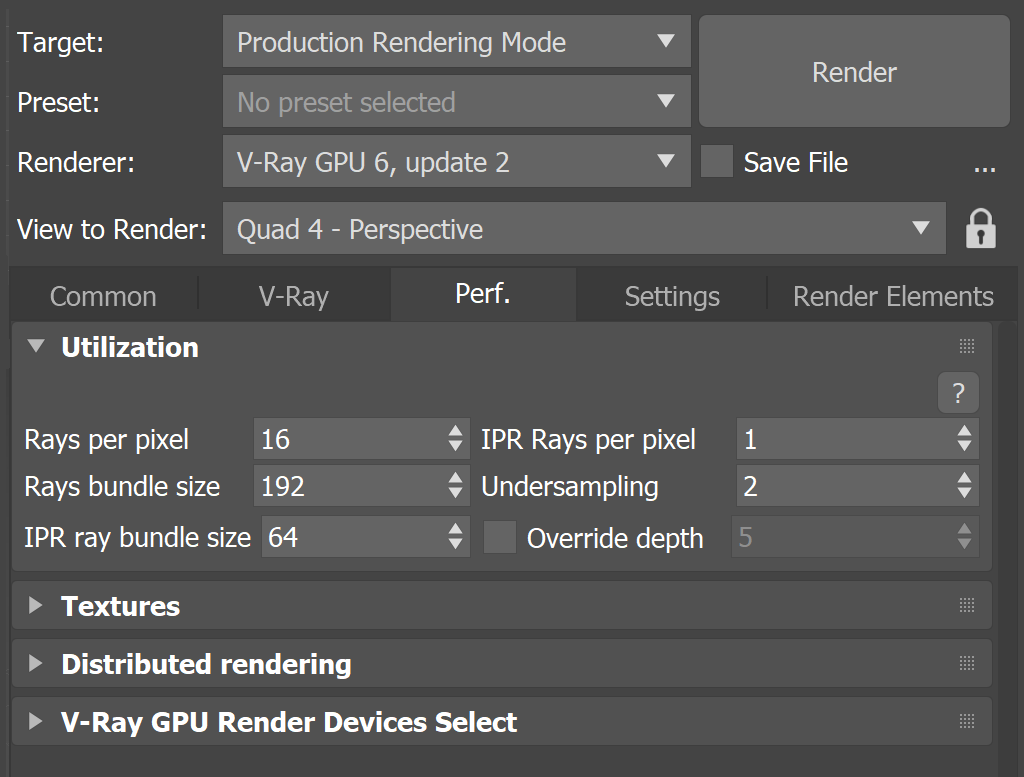Image resolution: width=1024 pixels, height=777 pixels.
Task: Switch to the Render Elements tab
Action: tap(892, 295)
